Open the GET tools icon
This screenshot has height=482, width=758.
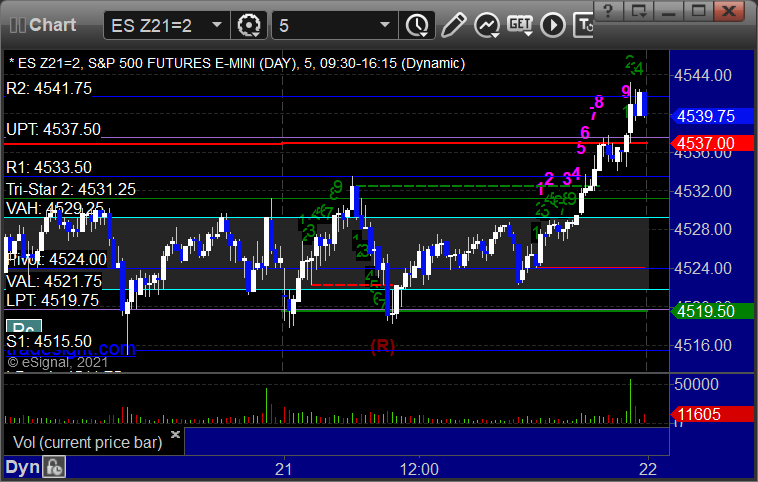pyautogui.click(x=520, y=25)
